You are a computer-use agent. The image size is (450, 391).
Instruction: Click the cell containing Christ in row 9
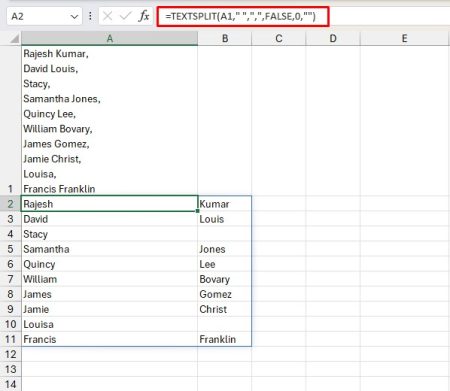pos(225,309)
